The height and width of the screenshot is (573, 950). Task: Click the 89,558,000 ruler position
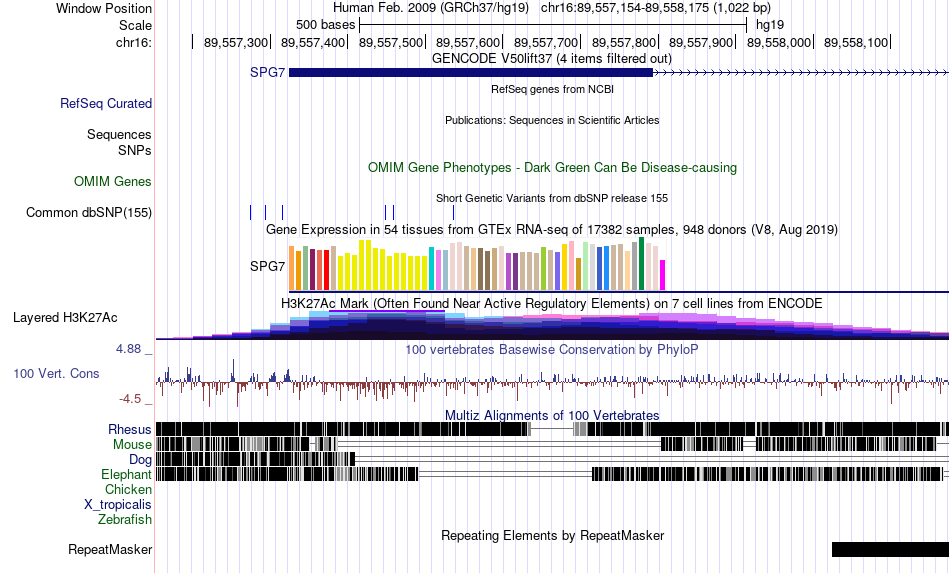pos(779,42)
